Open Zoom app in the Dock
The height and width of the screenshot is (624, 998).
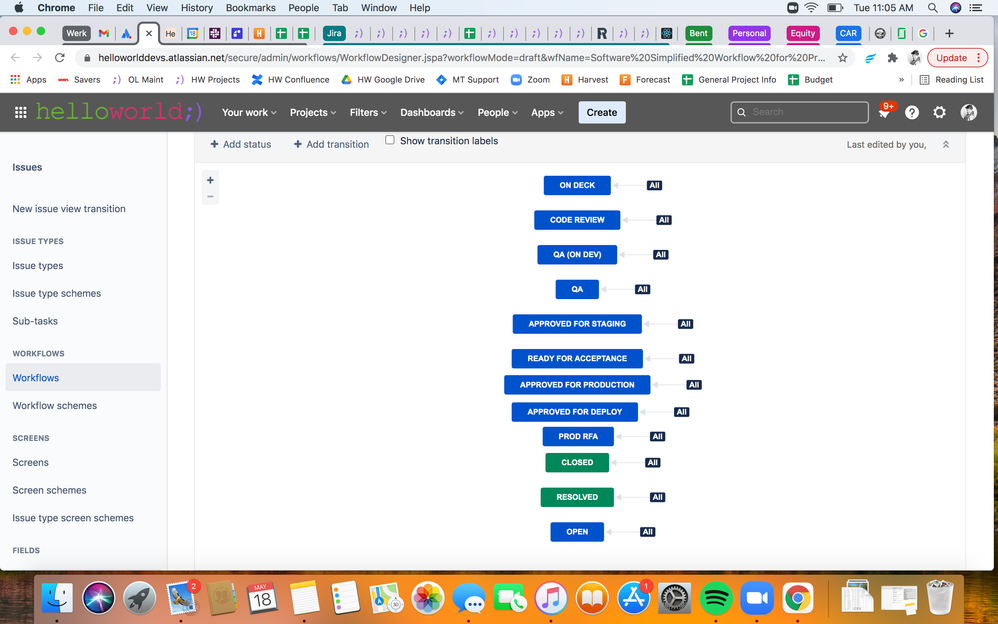click(x=757, y=598)
